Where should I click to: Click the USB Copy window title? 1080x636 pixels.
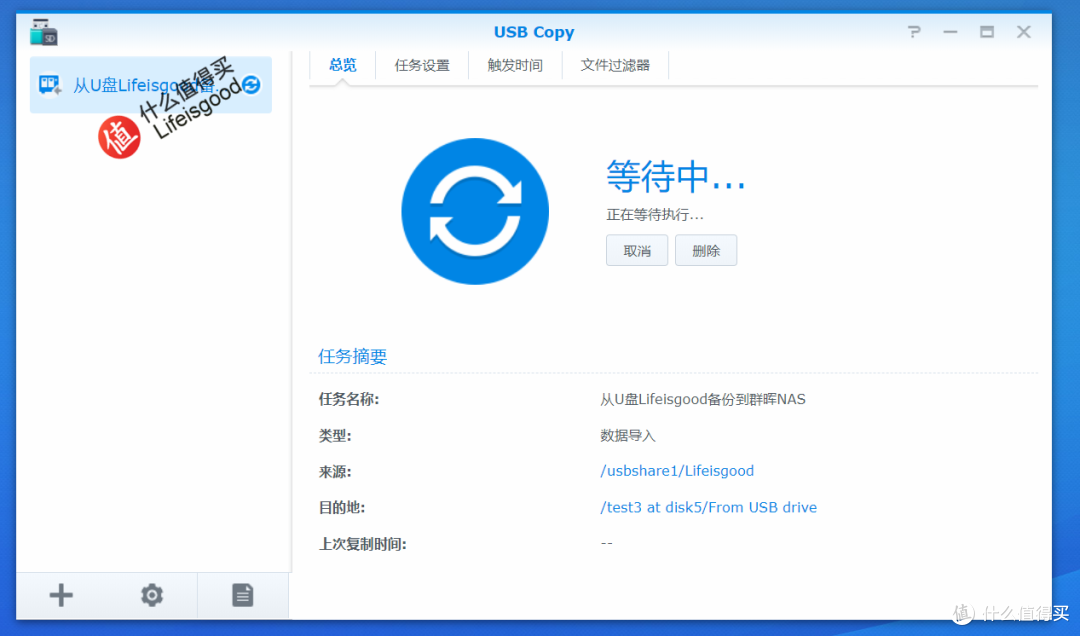pyautogui.click(x=534, y=32)
